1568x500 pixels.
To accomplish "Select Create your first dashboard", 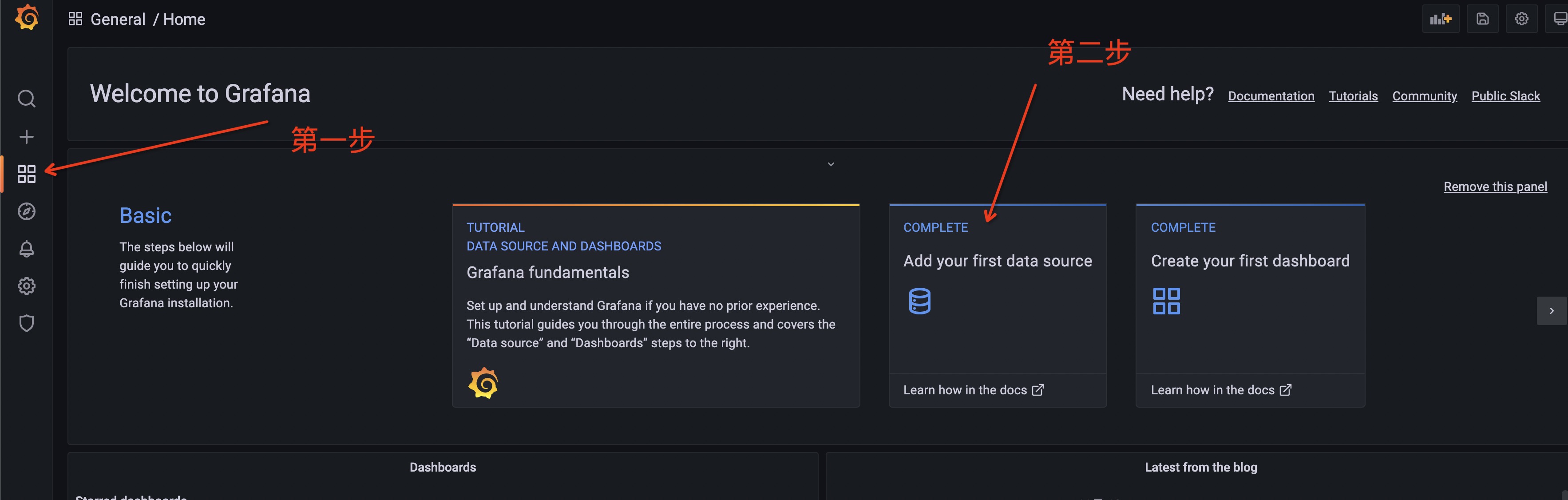I will click(1250, 261).
